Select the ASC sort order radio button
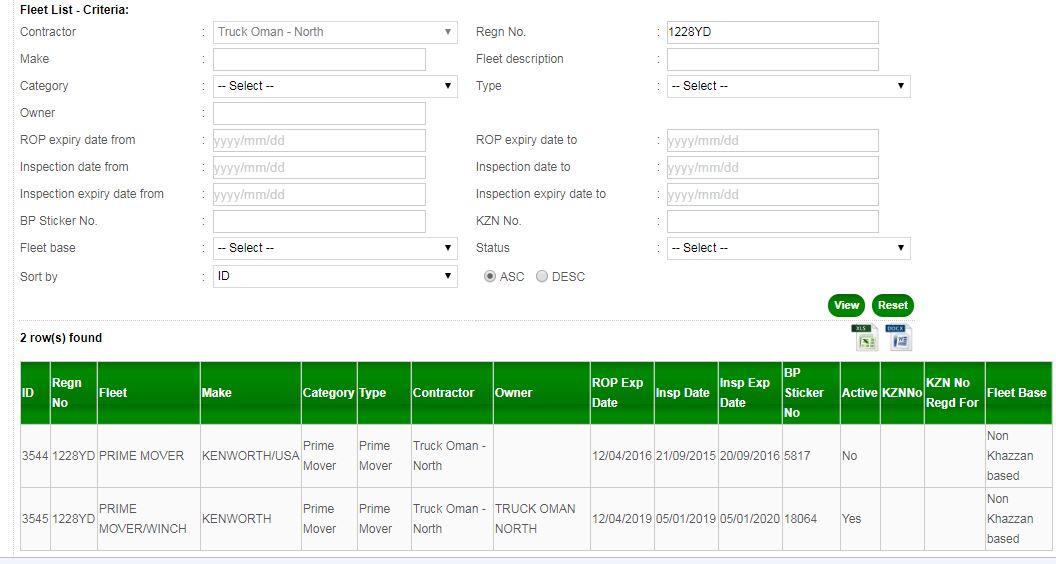Screen dimensions: 1056x564 490,277
